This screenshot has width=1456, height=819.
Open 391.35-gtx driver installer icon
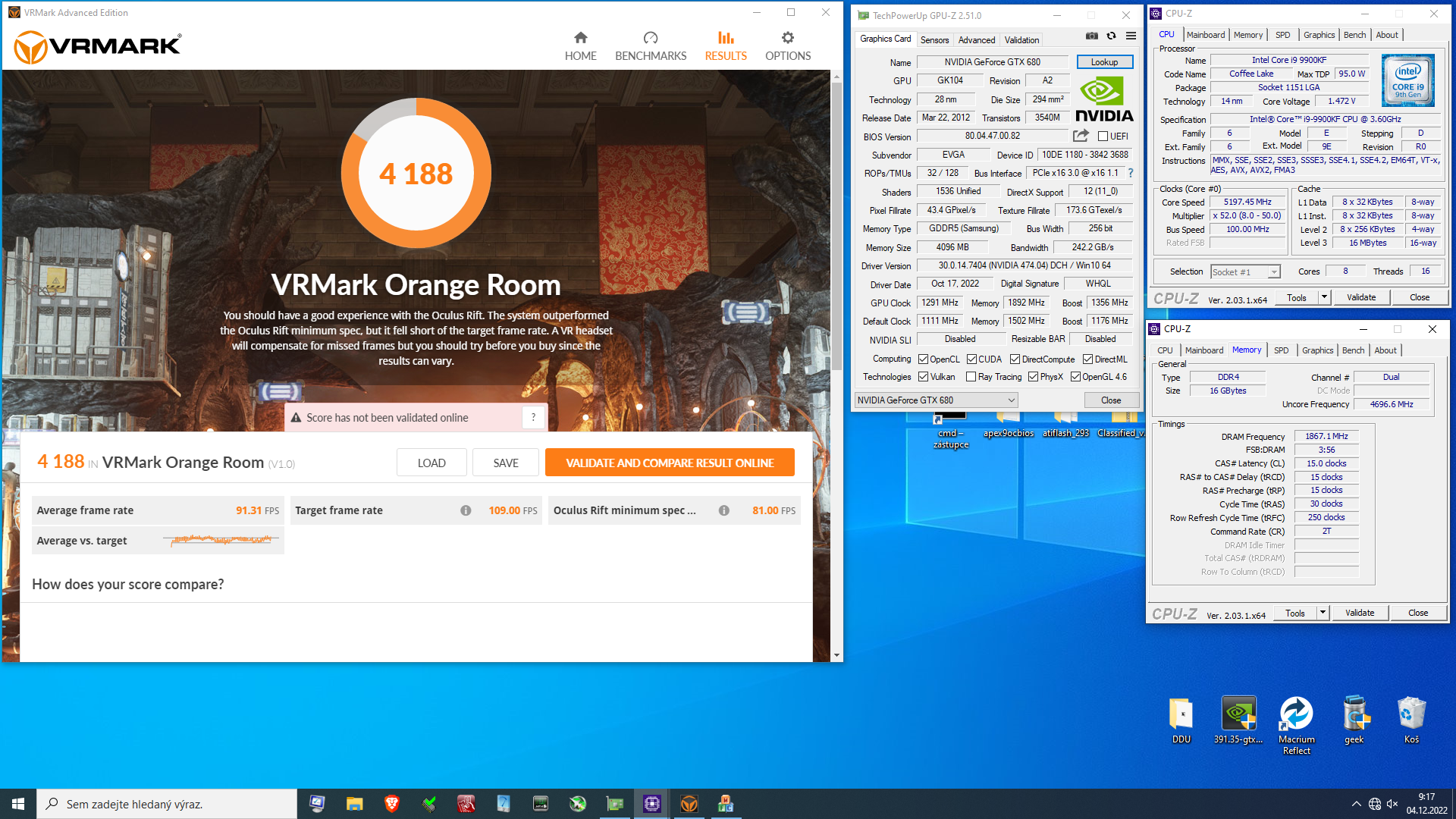click(x=1238, y=720)
